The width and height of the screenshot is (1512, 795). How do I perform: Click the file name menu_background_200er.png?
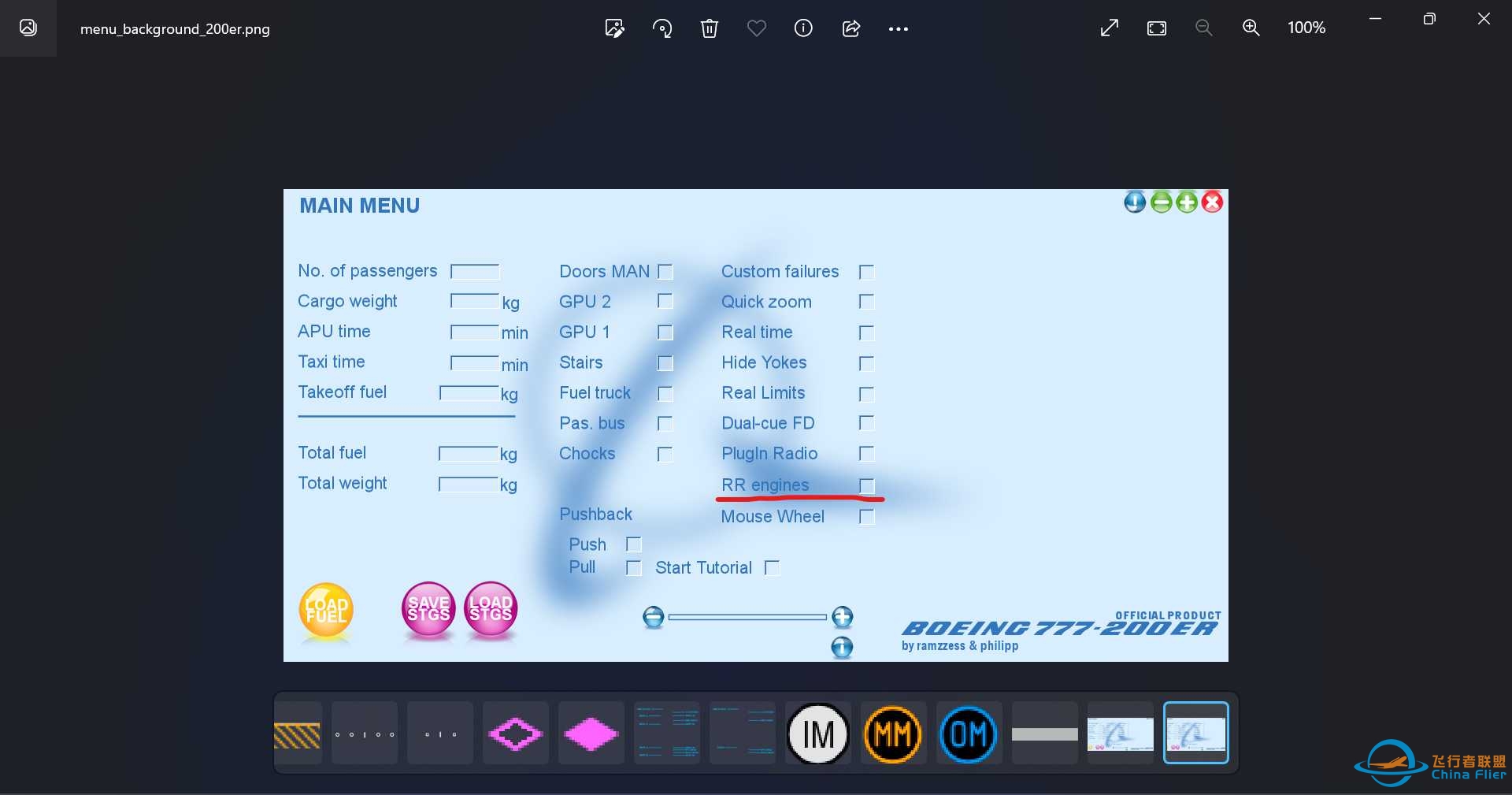point(175,29)
